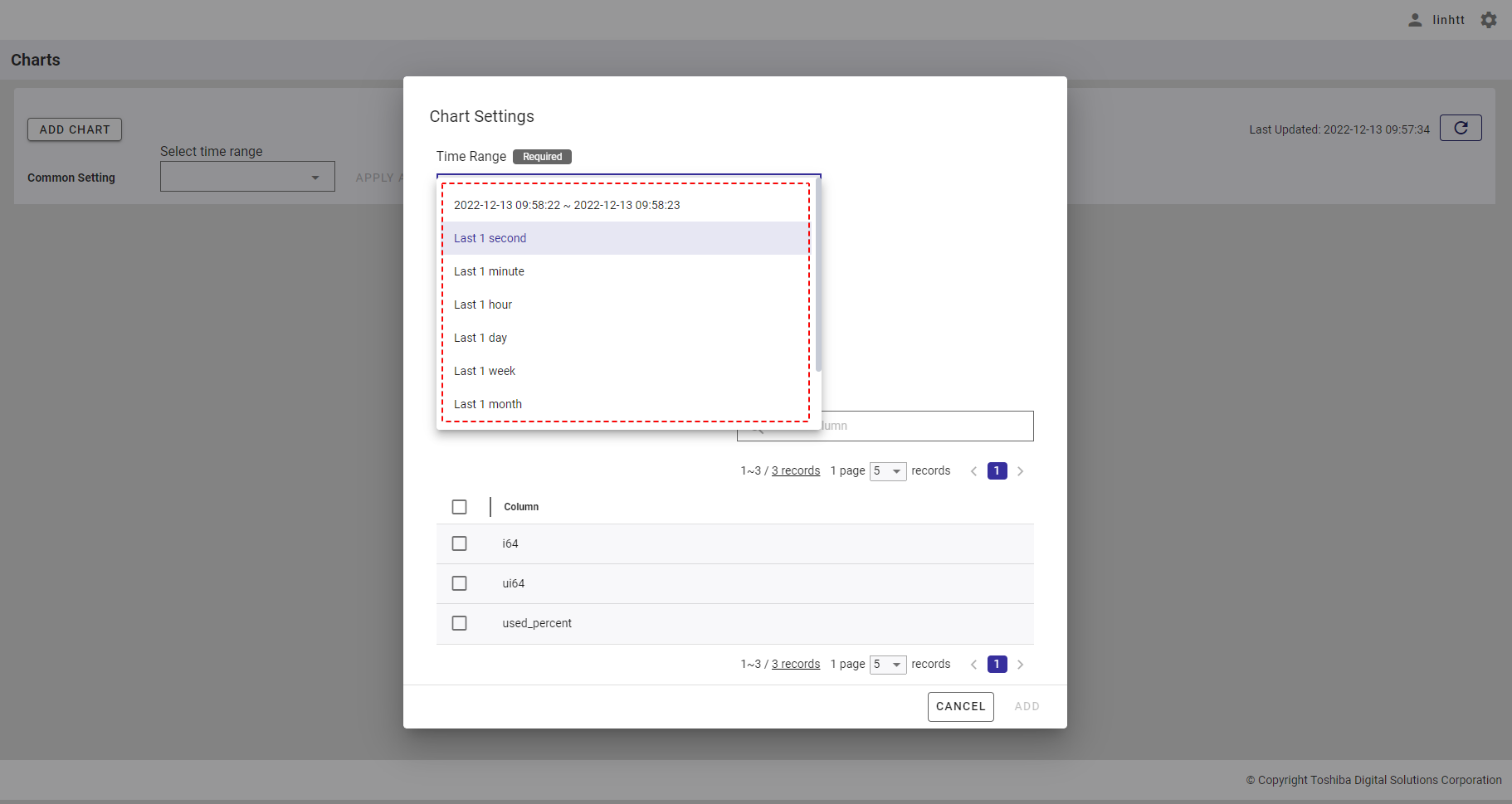
Task: Click next page arrow in bottom pagination
Action: [1020, 665]
